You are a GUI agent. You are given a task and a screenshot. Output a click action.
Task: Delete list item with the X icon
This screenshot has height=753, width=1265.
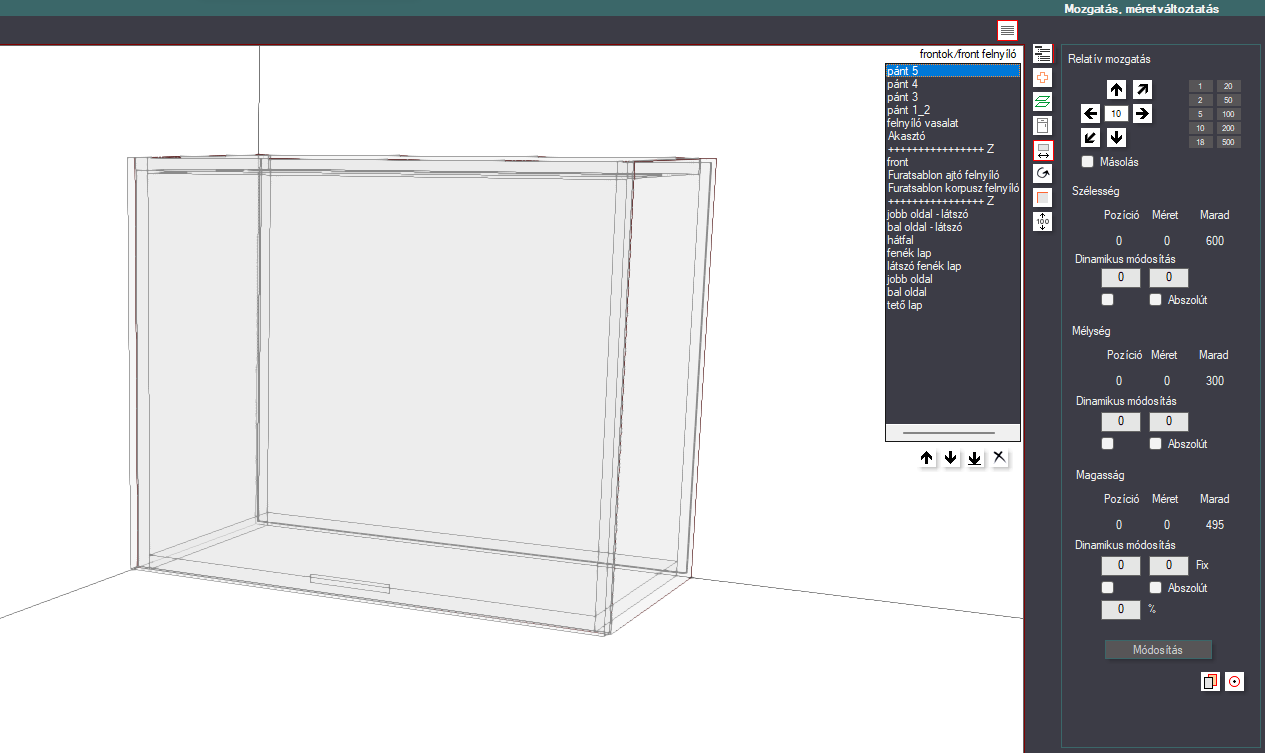[x=999, y=458]
